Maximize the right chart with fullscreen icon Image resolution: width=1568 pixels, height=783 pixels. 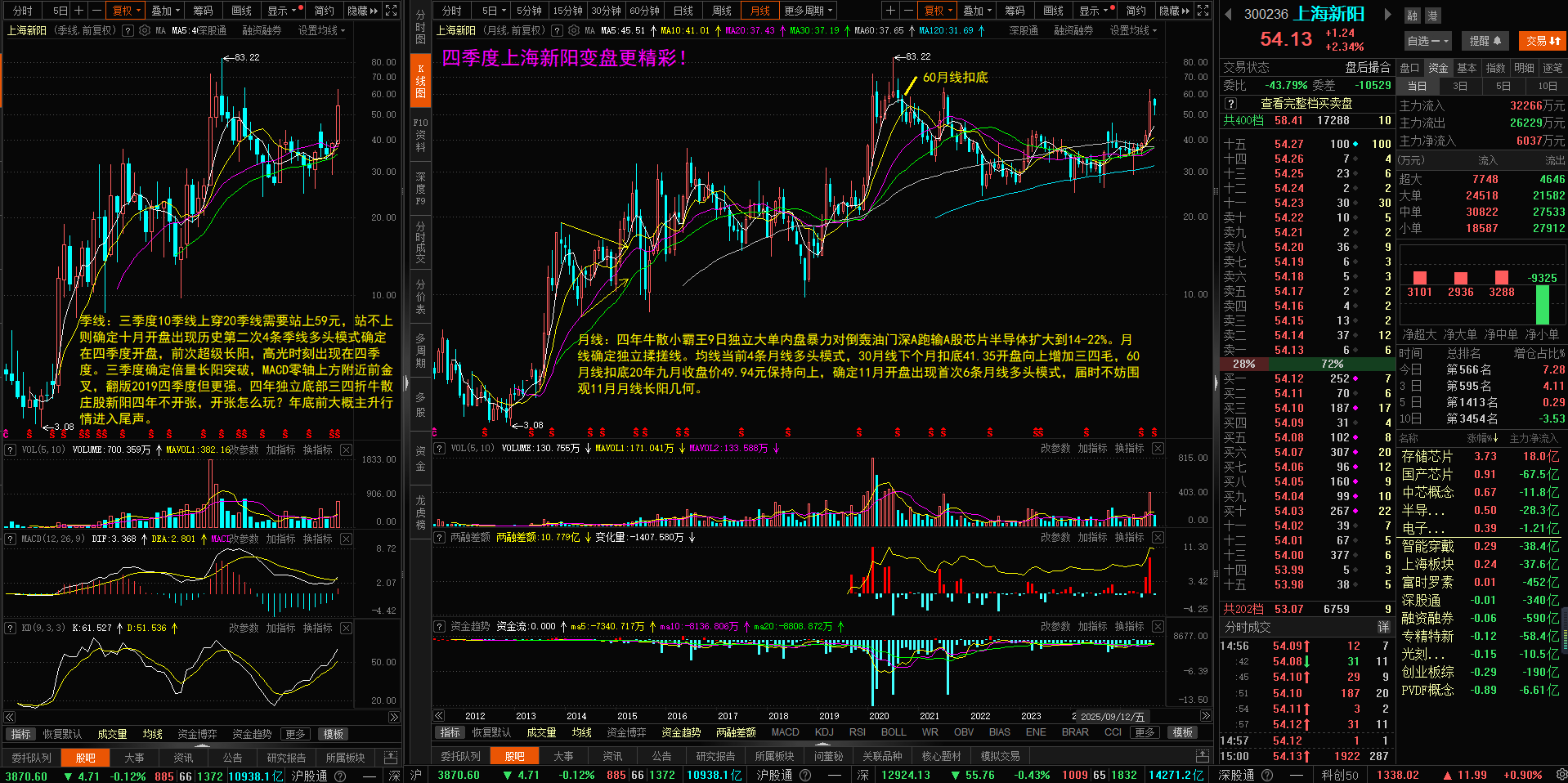pos(1203,11)
